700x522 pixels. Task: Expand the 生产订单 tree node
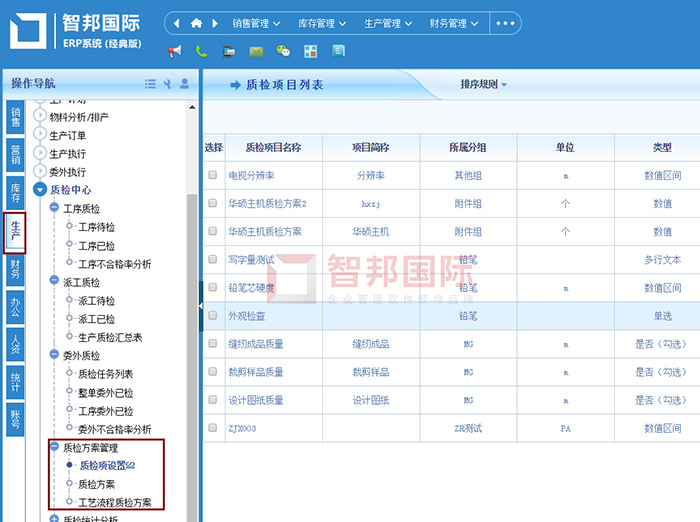41,135
